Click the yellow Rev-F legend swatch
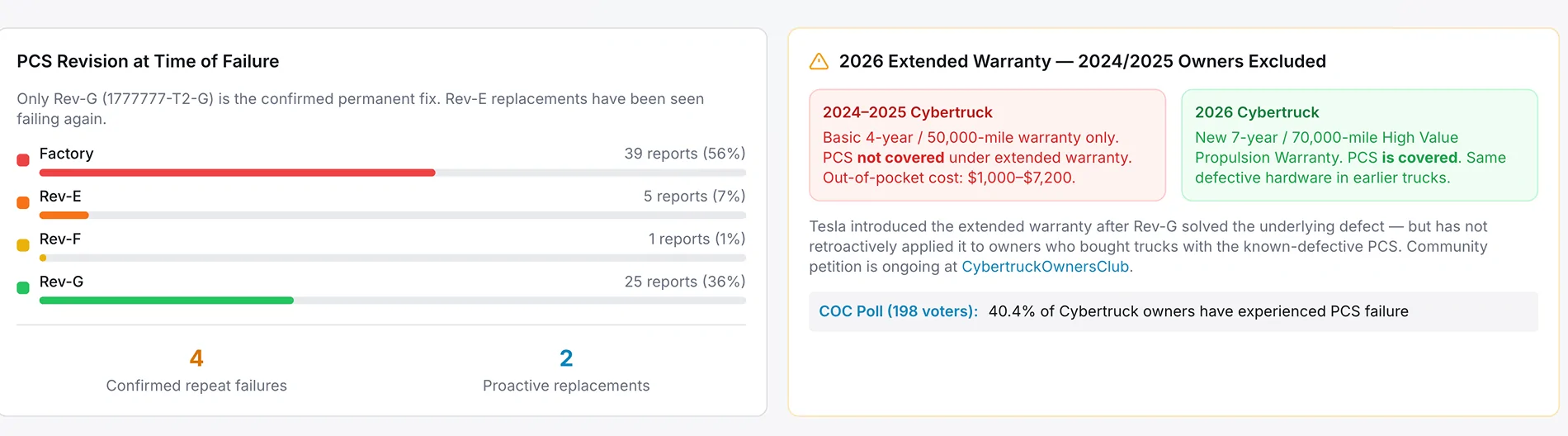Screen dimensions: 1568x436 tap(23, 244)
